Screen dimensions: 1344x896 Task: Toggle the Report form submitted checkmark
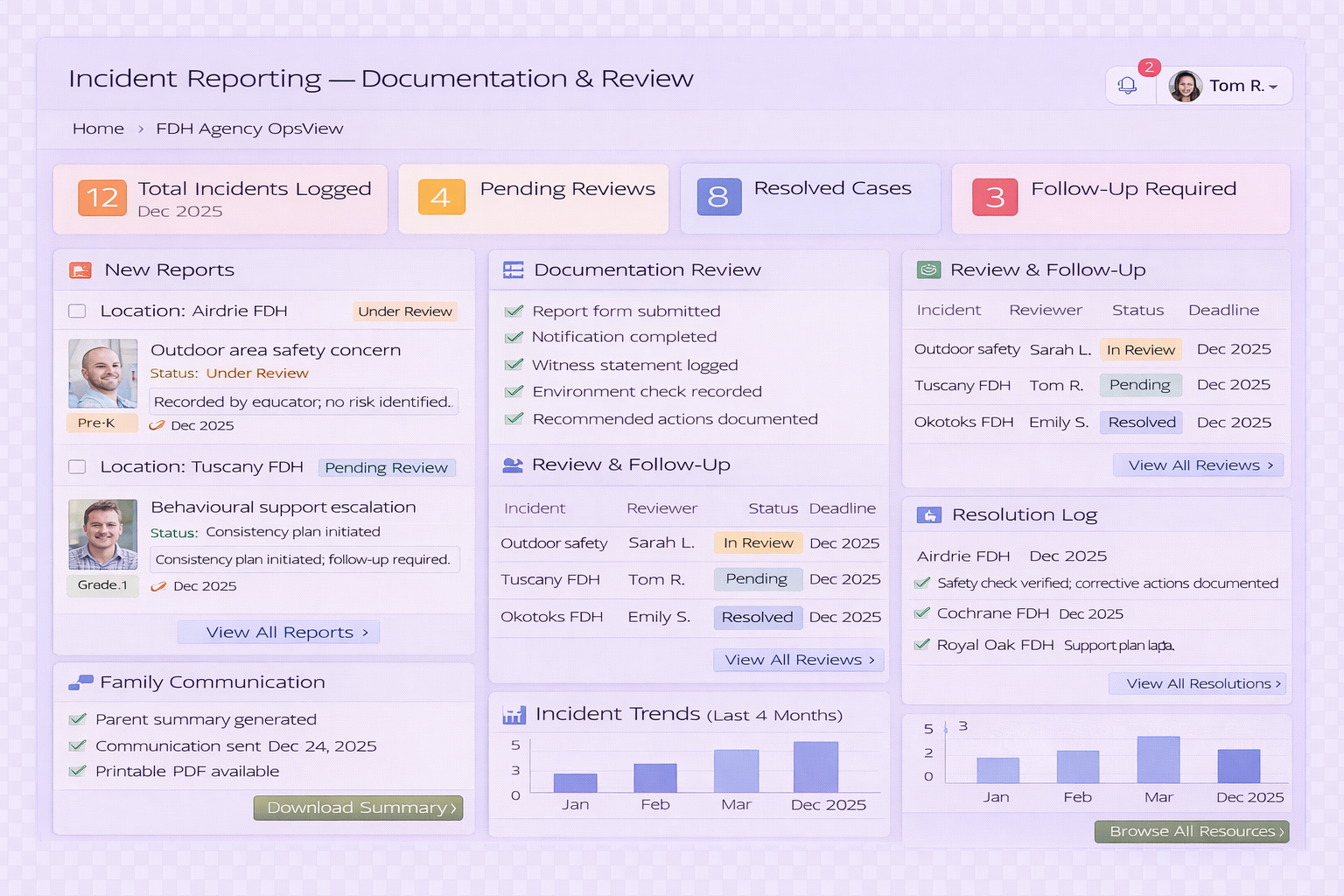[514, 311]
